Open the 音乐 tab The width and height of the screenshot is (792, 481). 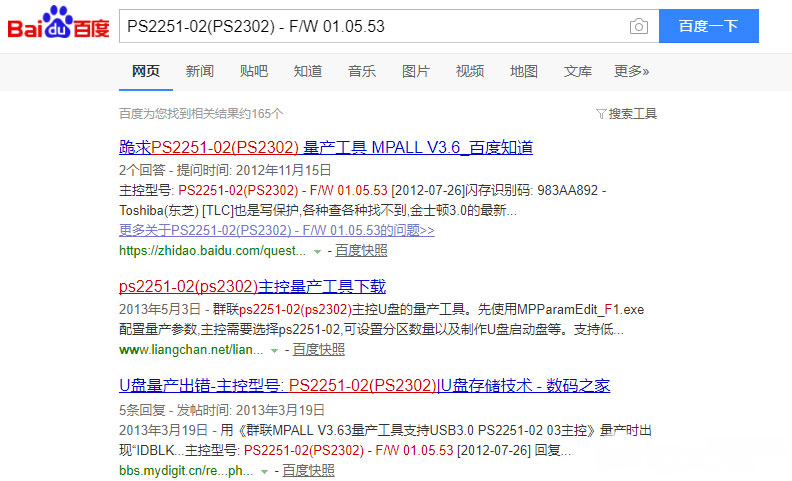[362, 71]
